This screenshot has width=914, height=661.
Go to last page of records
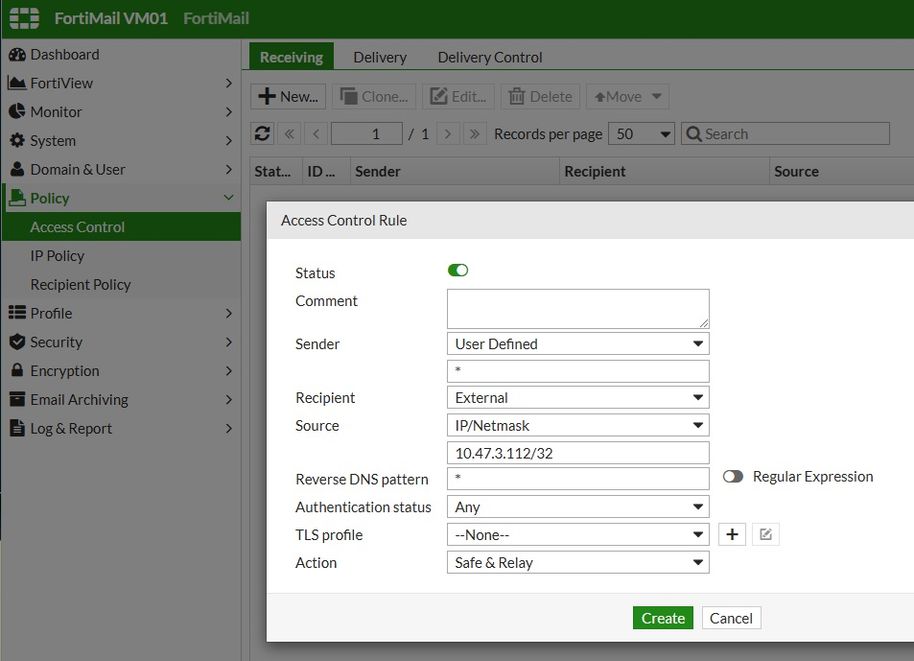pyautogui.click(x=475, y=134)
